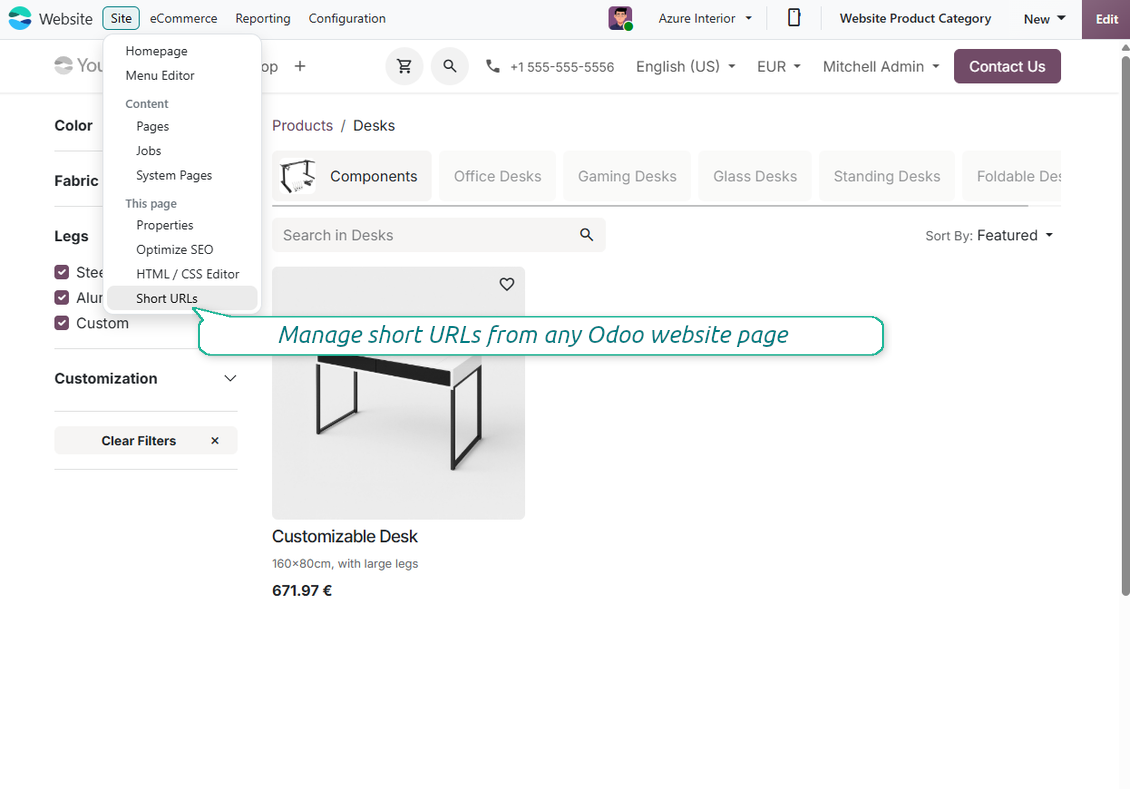The width and height of the screenshot is (1130, 789).
Task: Click the Website app name text
Action: [66, 19]
